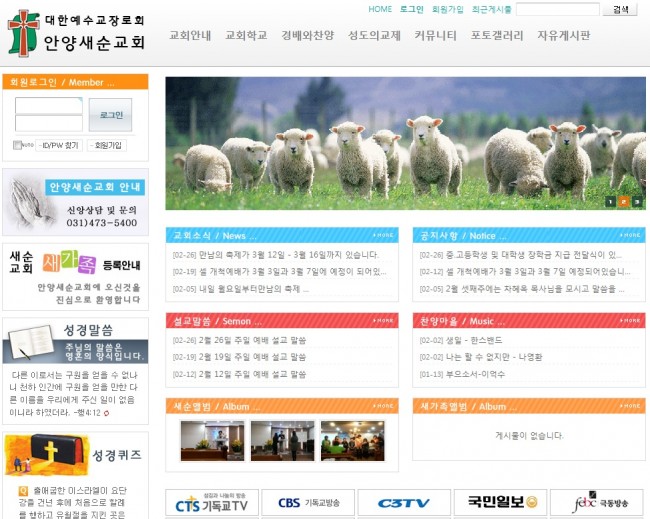Open the HOME link

point(380,9)
